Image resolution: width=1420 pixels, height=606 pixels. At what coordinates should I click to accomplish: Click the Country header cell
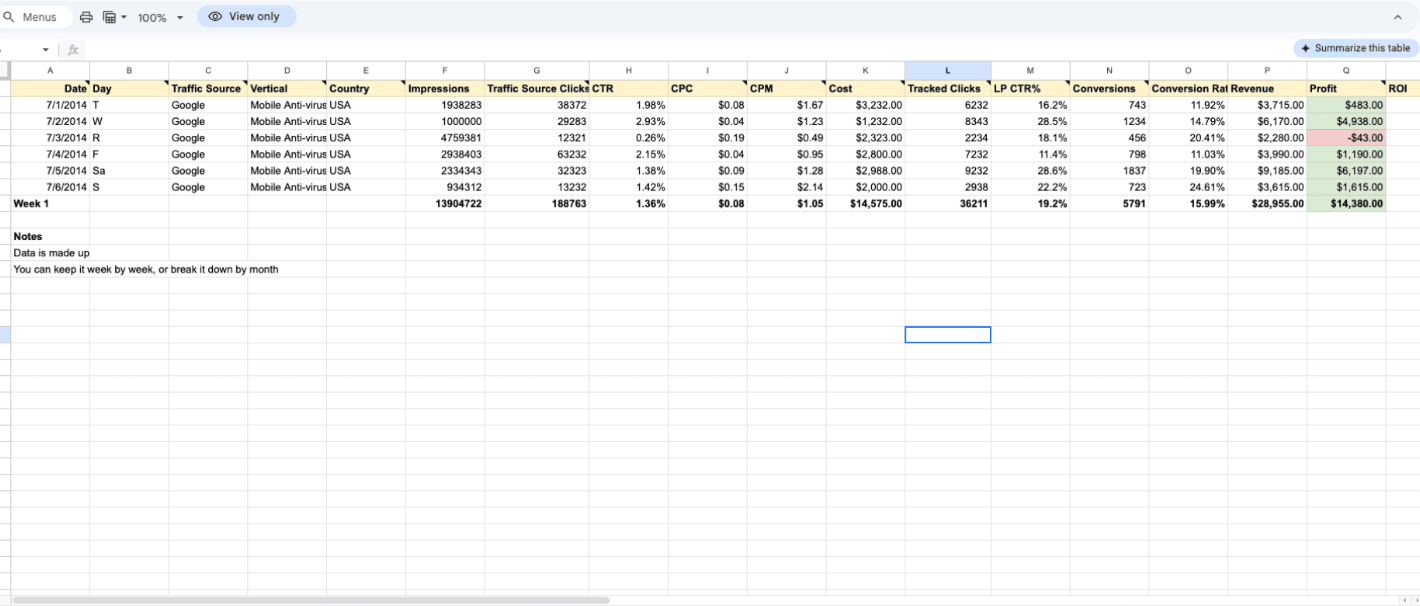click(366, 88)
